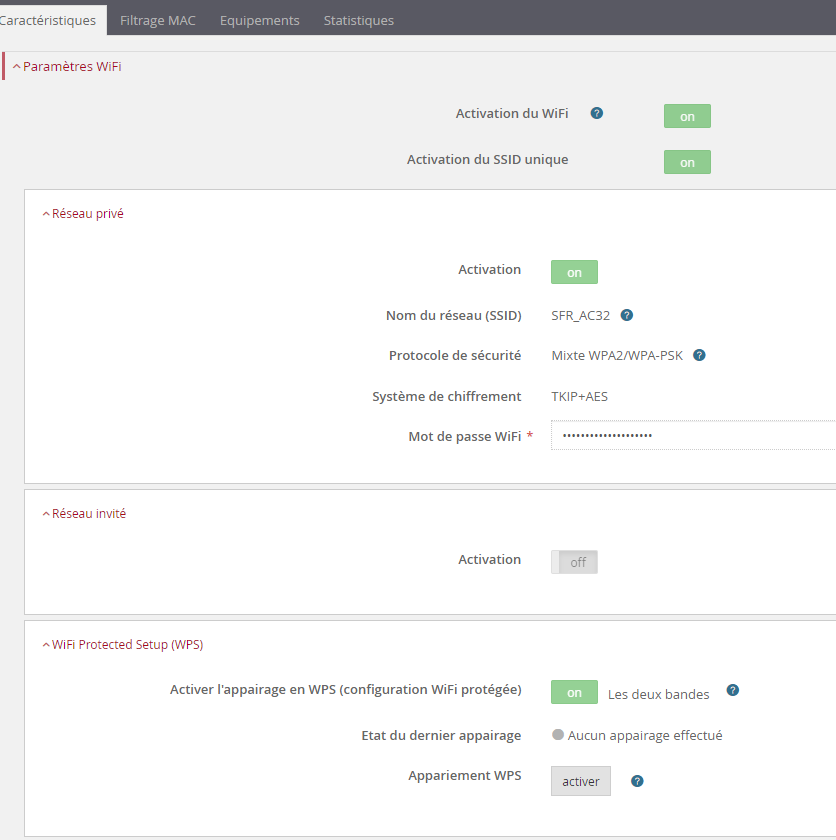Collapse the Réseau privé section
Image resolution: width=836 pixels, height=840 pixels.
point(83,213)
